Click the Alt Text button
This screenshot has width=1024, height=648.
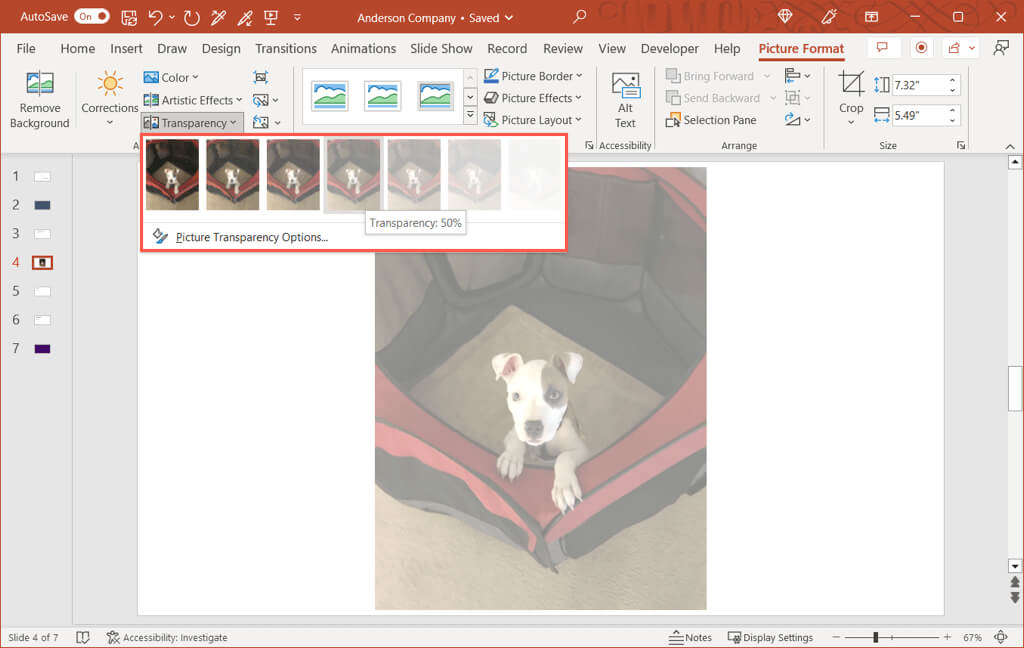(625, 99)
